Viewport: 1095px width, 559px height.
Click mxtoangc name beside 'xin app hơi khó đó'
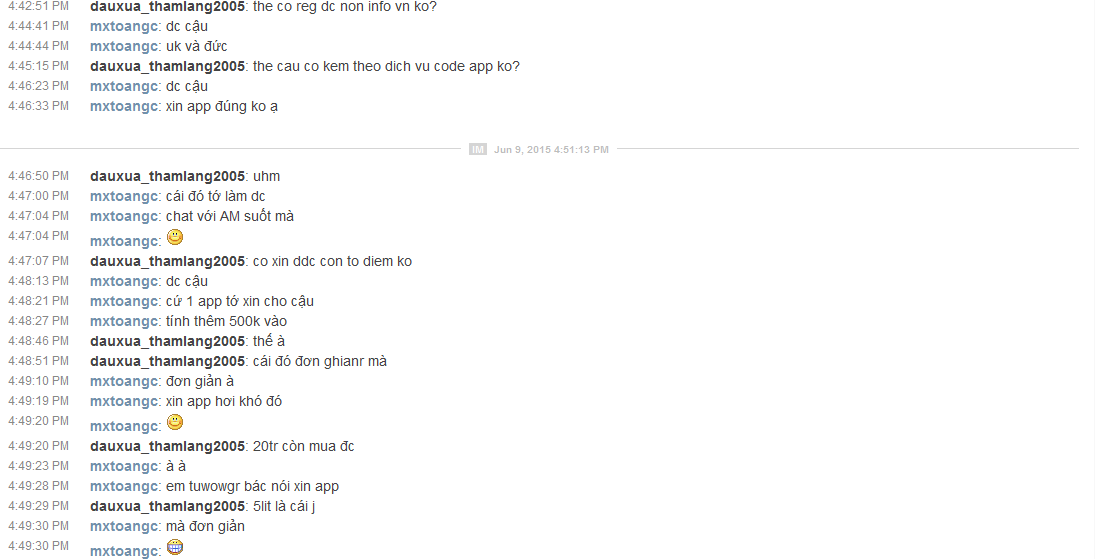(x=124, y=402)
